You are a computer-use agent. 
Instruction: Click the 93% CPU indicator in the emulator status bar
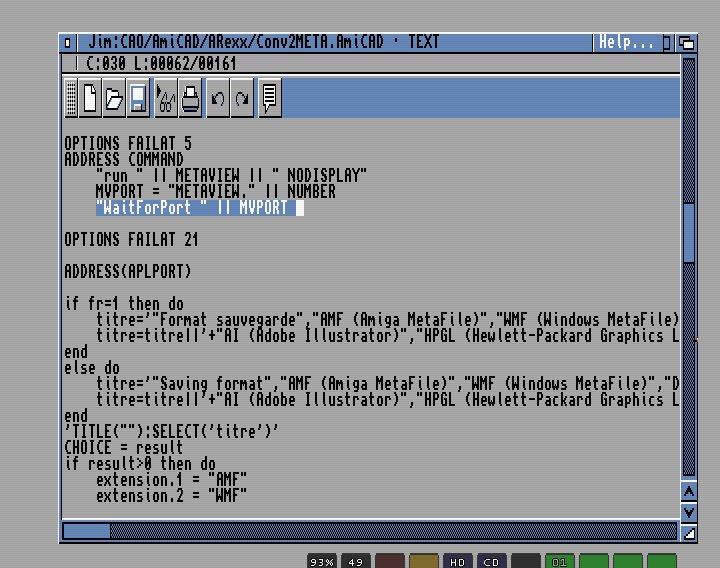321,562
